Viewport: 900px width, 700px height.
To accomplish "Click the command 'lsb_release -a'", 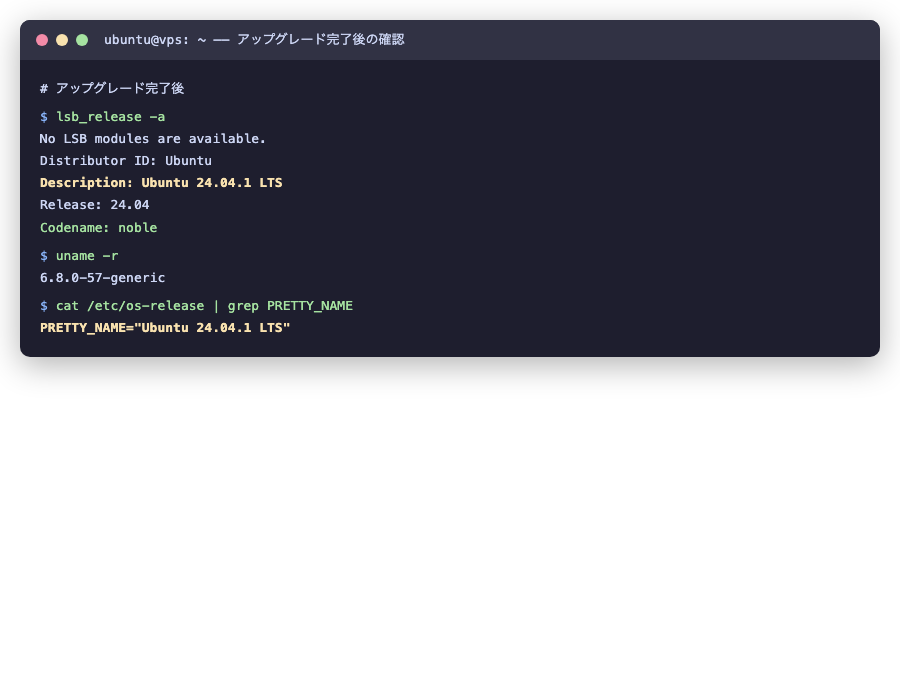I will 110,117.
